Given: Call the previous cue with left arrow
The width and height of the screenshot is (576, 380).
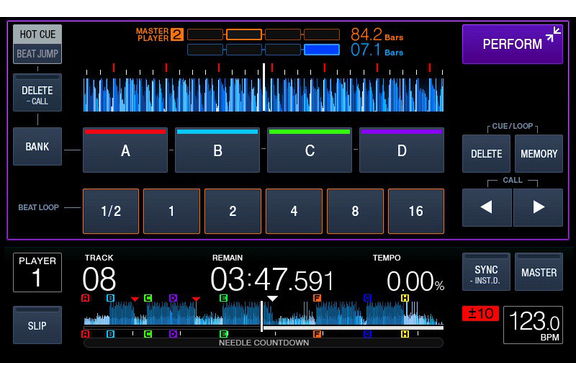Looking at the screenshot, I should 487,207.
